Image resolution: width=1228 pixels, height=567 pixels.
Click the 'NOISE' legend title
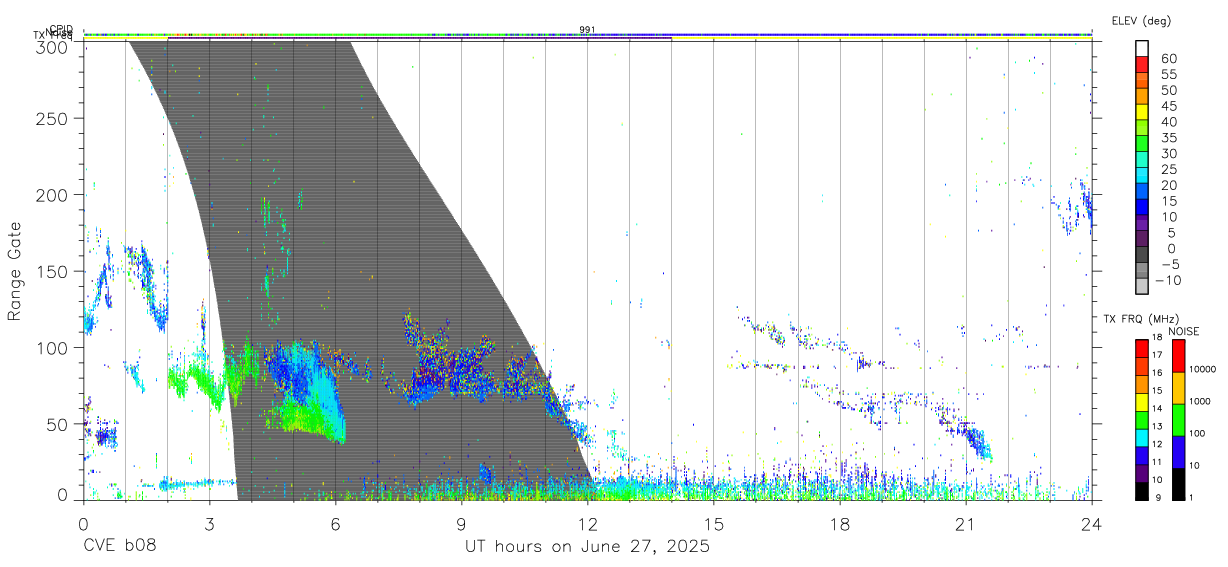pyautogui.click(x=1183, y=331)
